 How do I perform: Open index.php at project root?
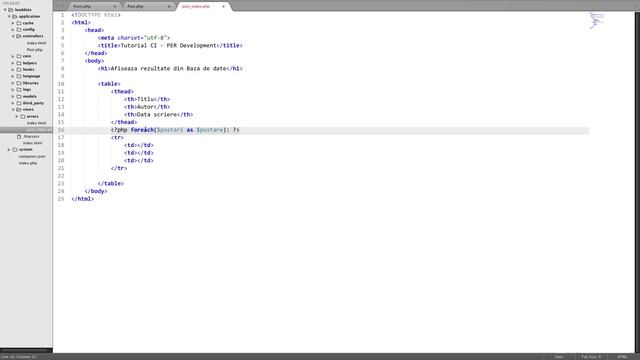tap(28, 163)
